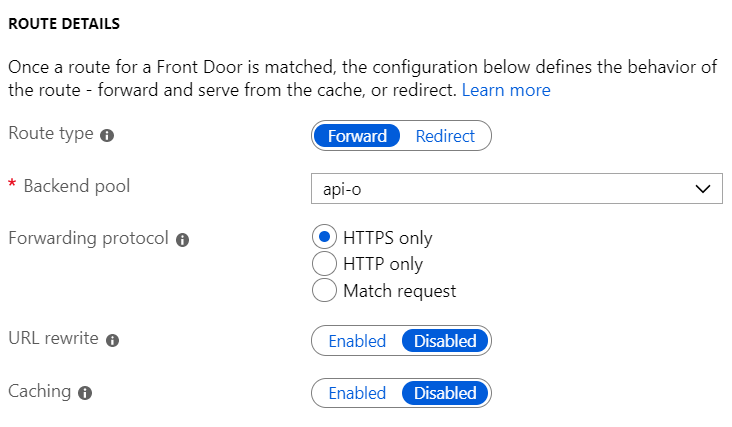Click the Caching info icon
The image size is (732, 427).
(85, 393)
